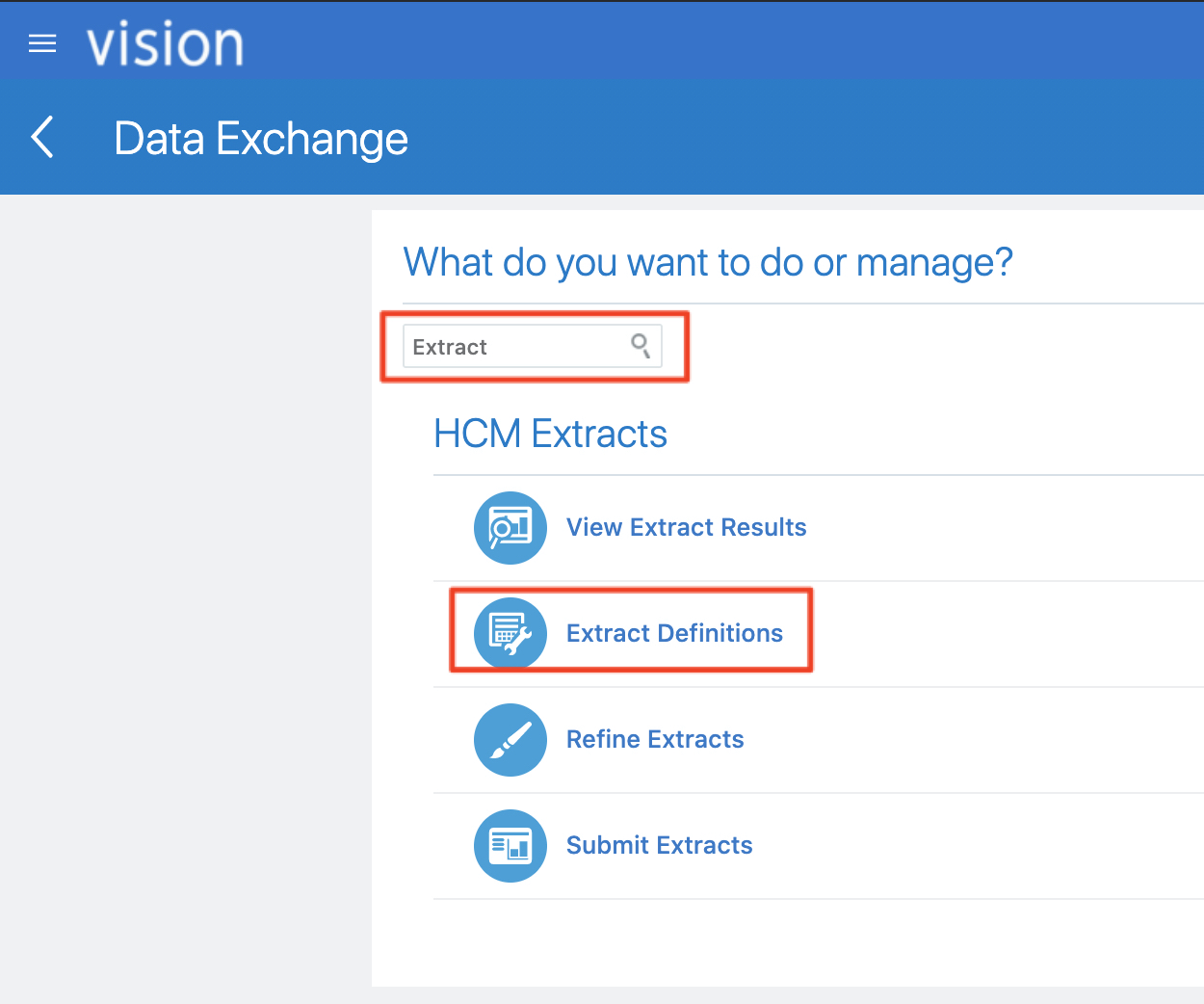Open the Submit Extracts link
The width and height of the screenshot is (1204, 1004).
659,846
